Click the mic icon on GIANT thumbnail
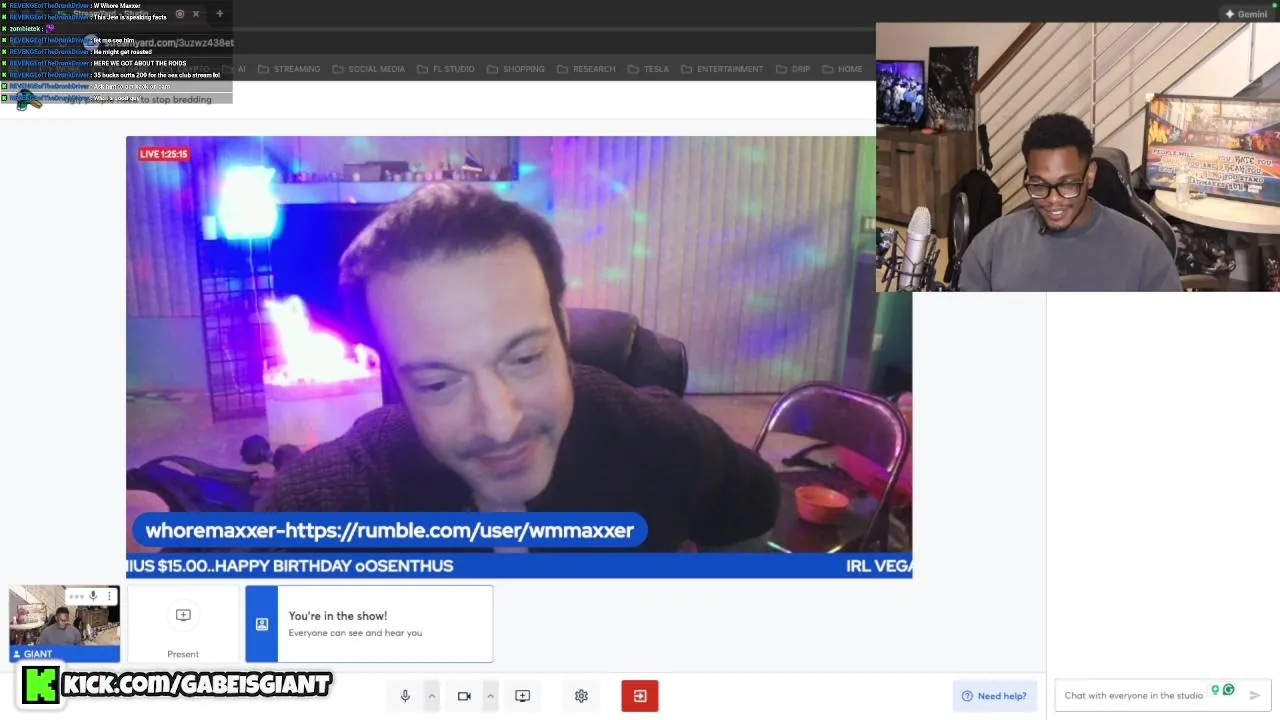The image size is (1280, 720). 93,596
